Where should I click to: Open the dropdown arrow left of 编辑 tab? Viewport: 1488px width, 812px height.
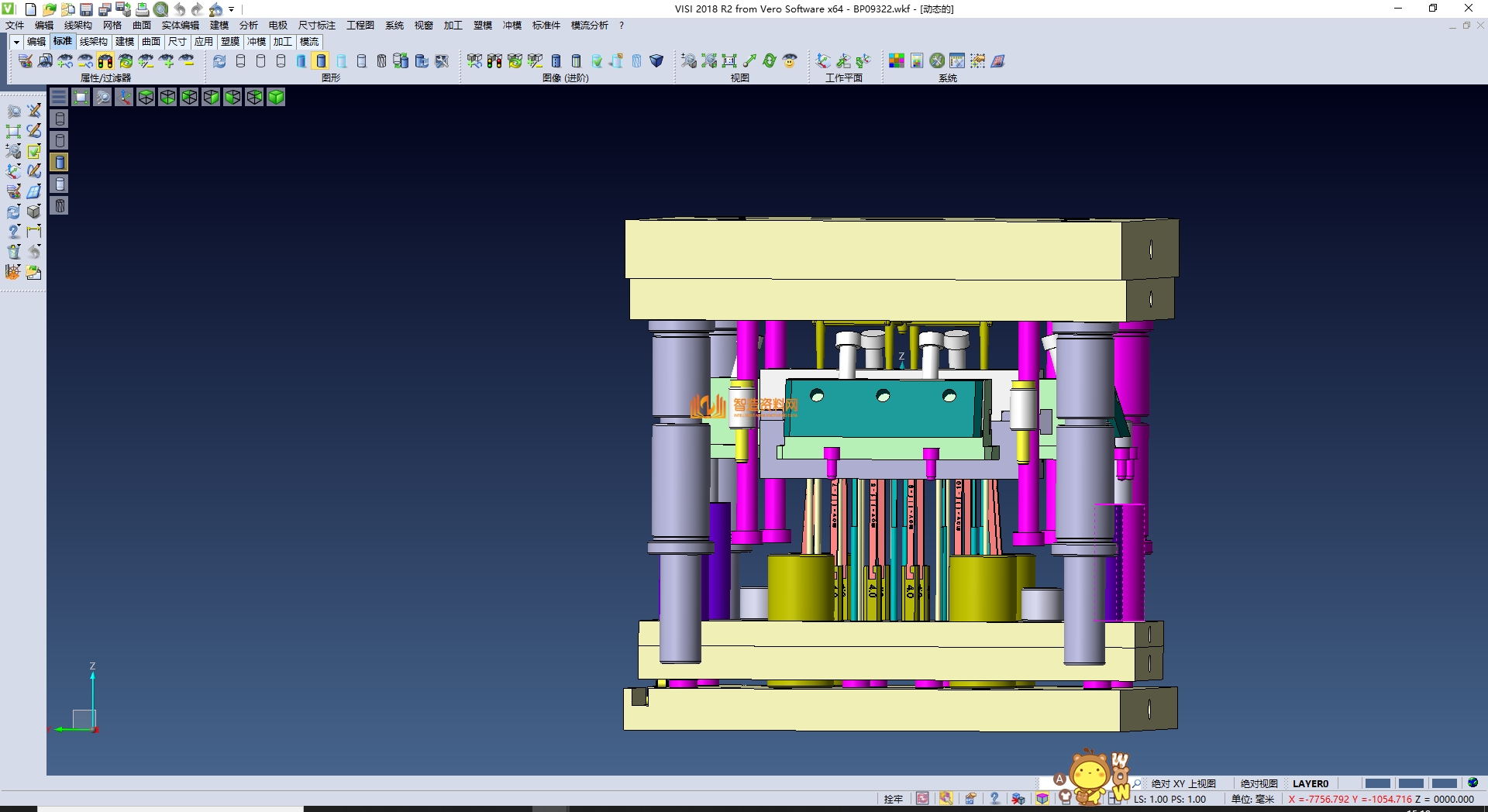pos(16,42)
